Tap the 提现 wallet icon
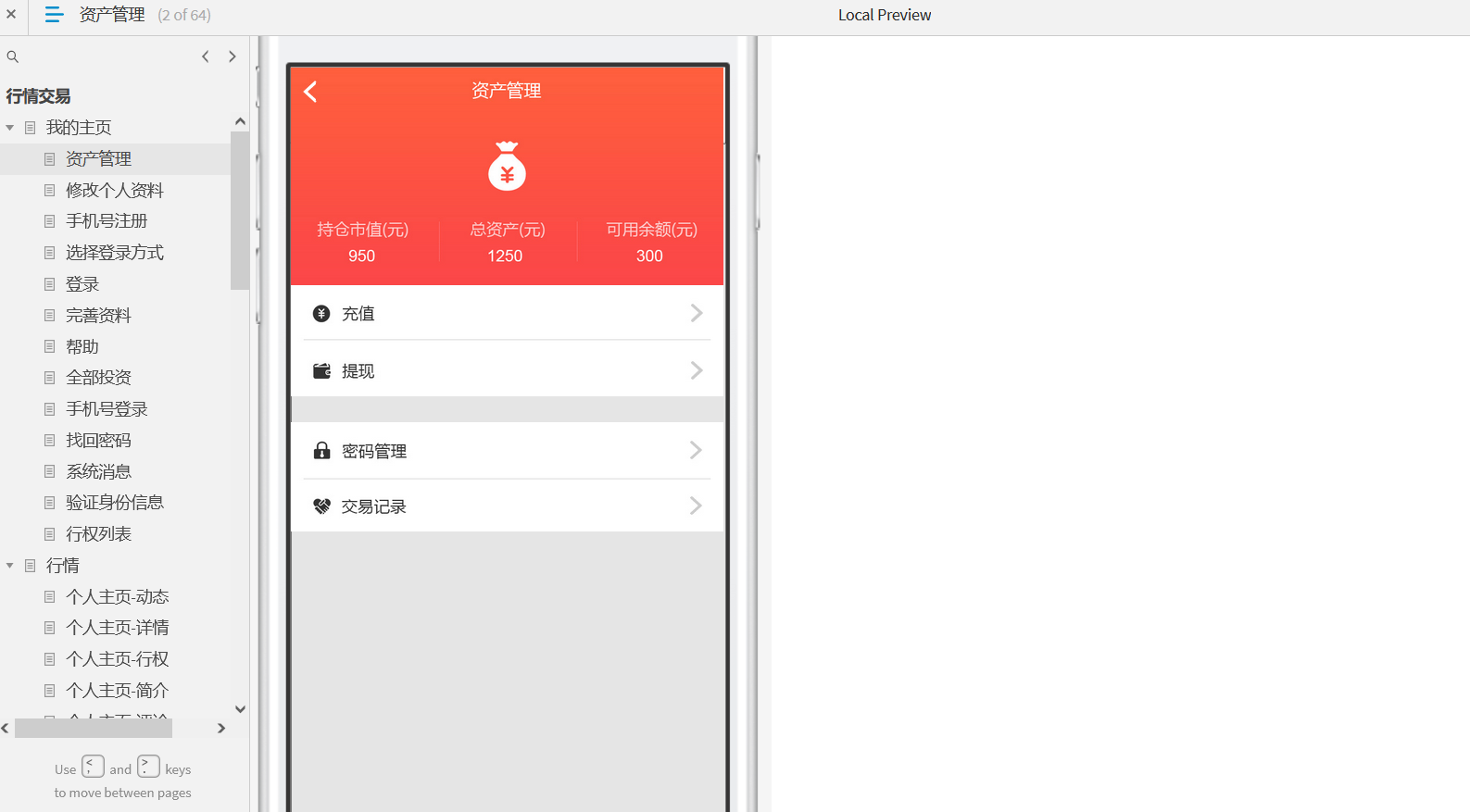The height and width of the screenshot is (812, 1470). click(x=321, y=371)
